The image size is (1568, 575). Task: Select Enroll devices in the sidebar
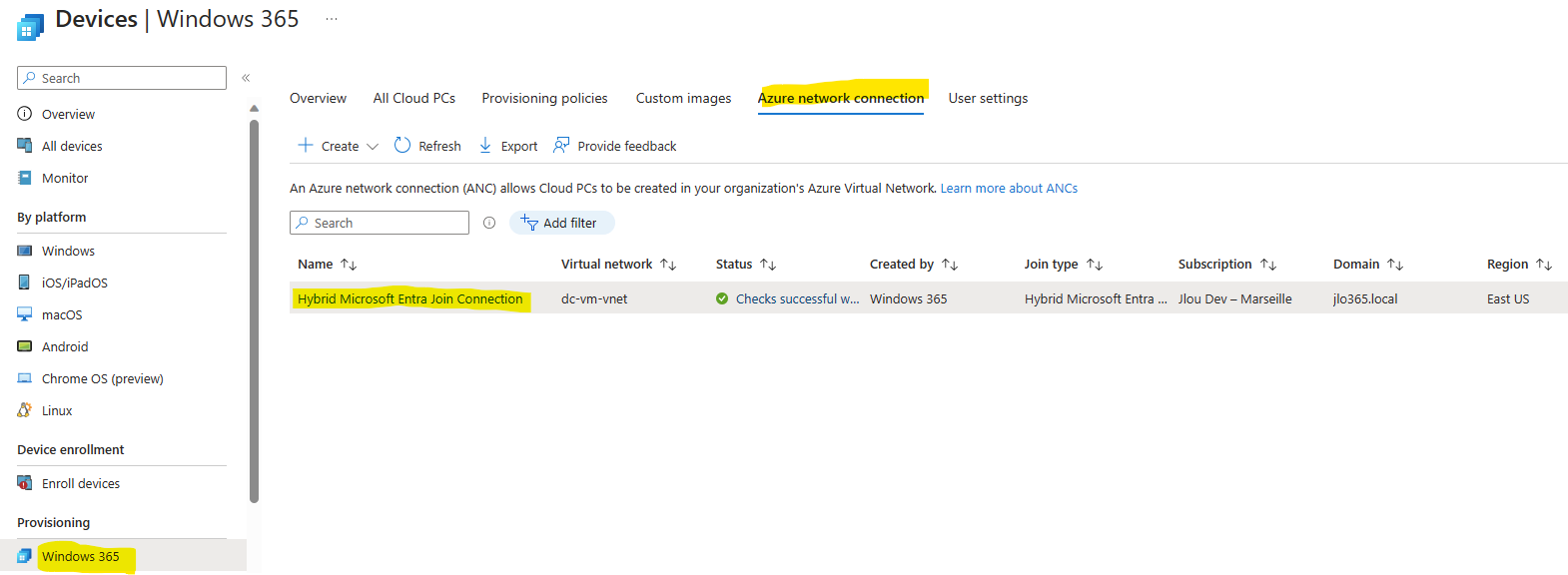81,483
